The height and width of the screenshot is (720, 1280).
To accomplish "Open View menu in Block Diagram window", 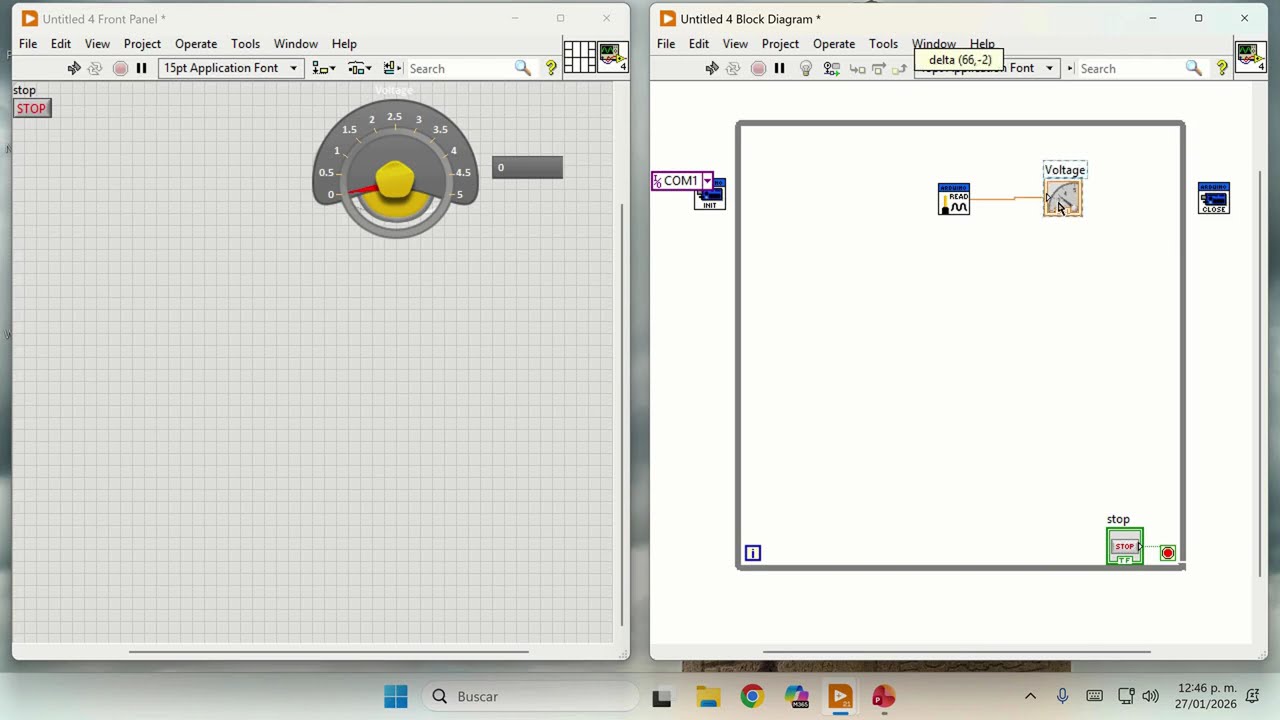I will click(735, 44).
